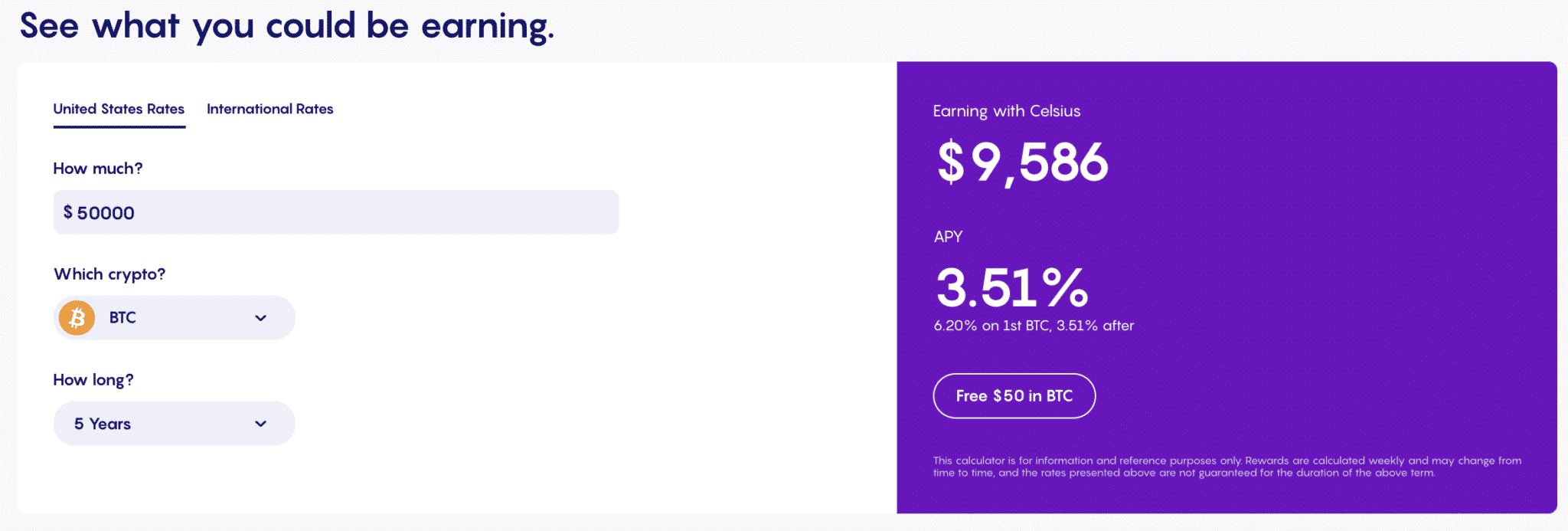Click the Earning with Celsius label
This screenshot has width=1568, height=531.
pos(1006,110)
